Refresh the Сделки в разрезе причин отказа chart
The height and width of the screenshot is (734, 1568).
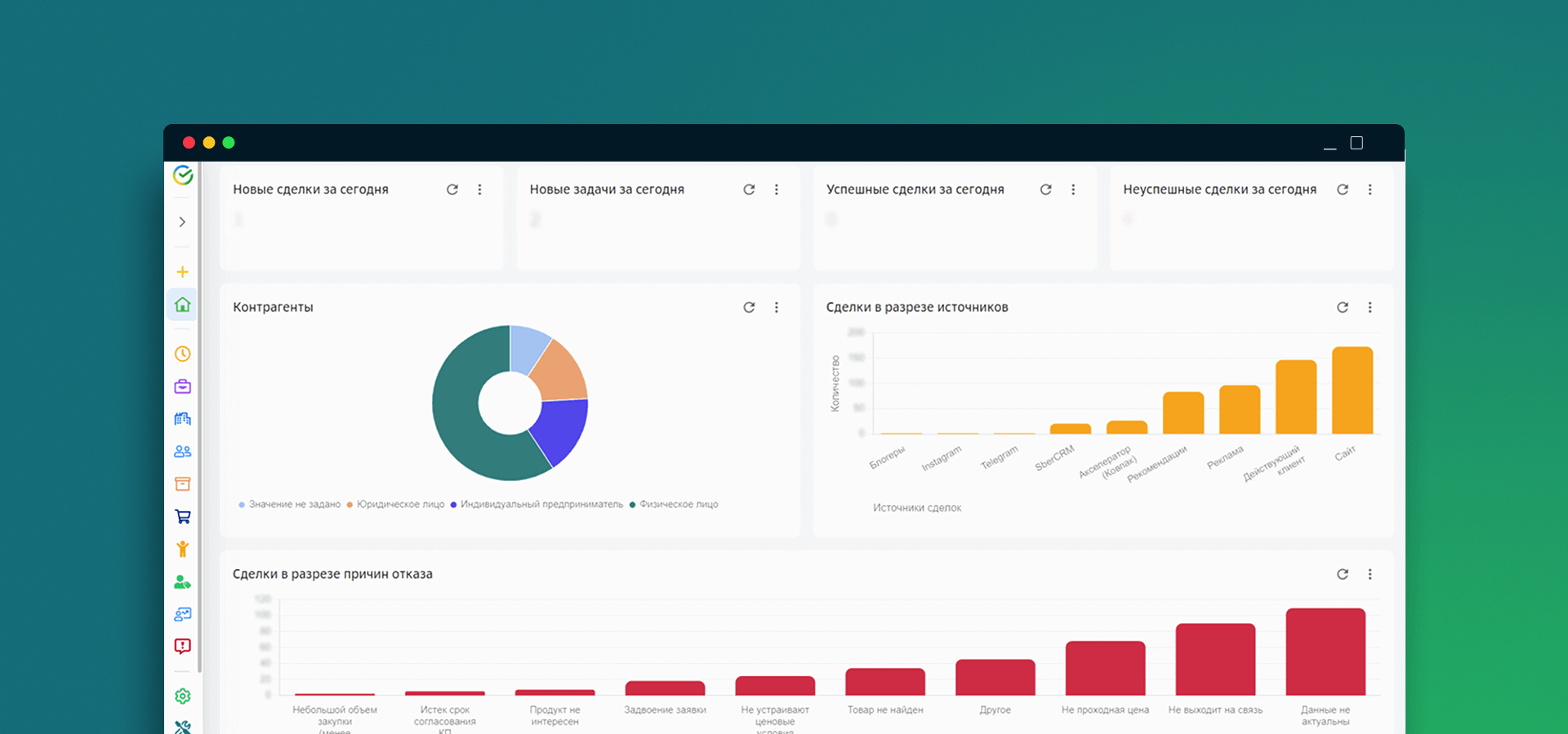tap(1343, 575)
